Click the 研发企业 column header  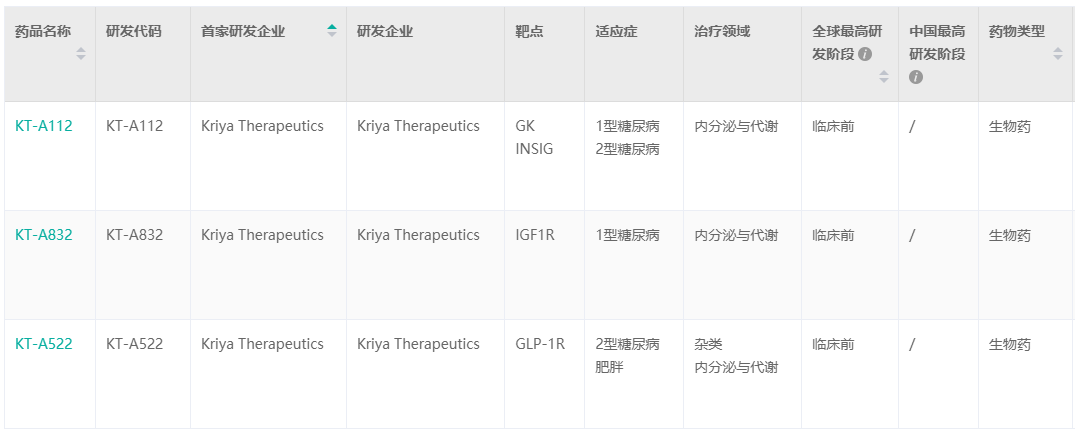385,31
